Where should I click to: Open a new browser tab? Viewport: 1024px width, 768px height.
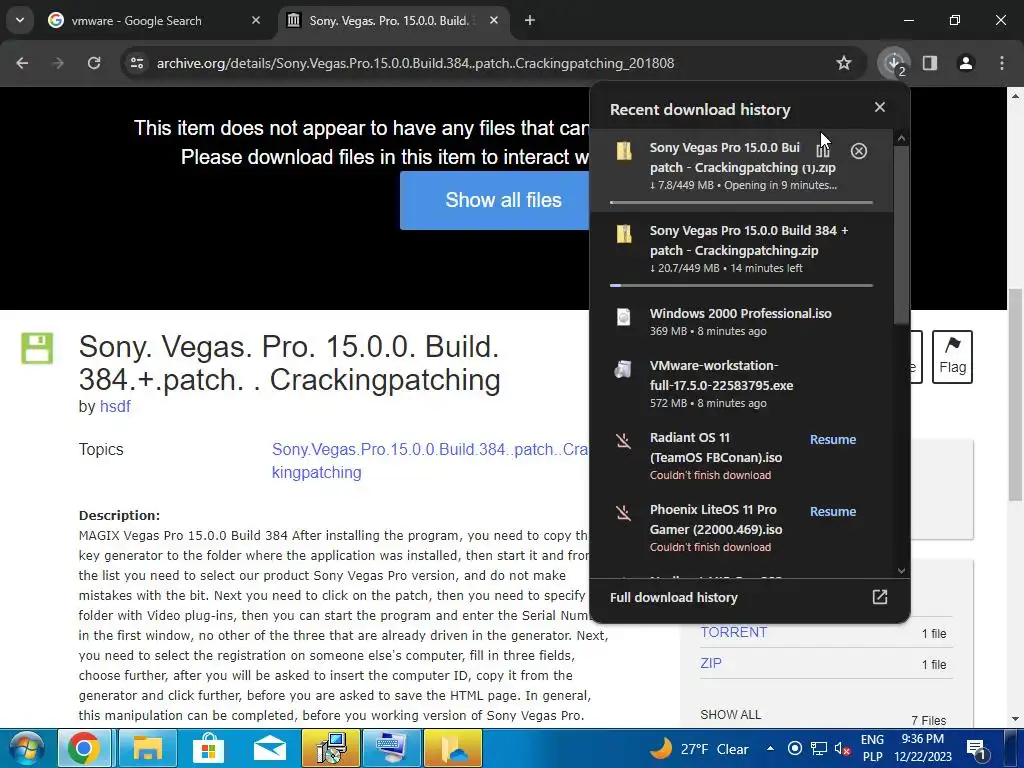530,20
